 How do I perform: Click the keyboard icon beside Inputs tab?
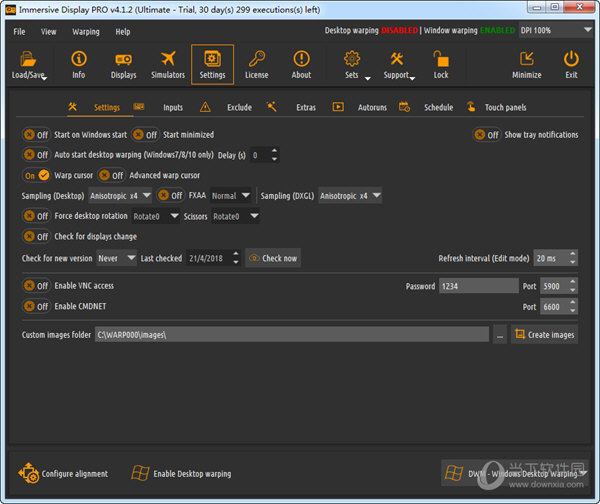click(139, 106)
